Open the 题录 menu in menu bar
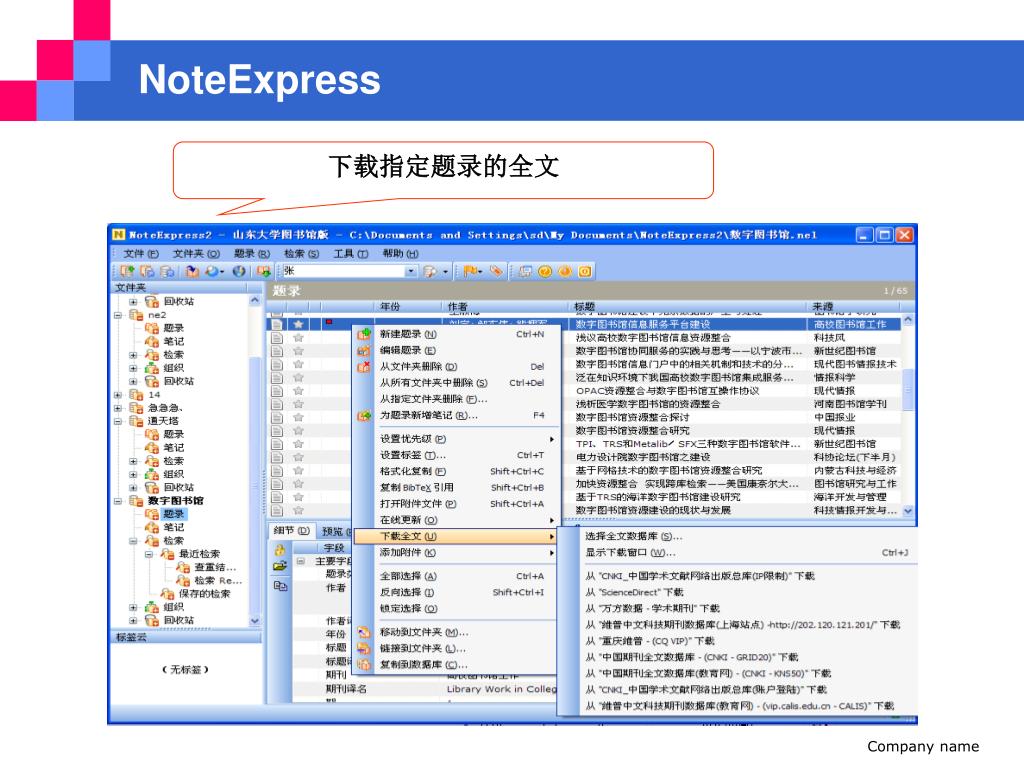The height and width of the screenshot is (768, 1024). click(252, 253)
